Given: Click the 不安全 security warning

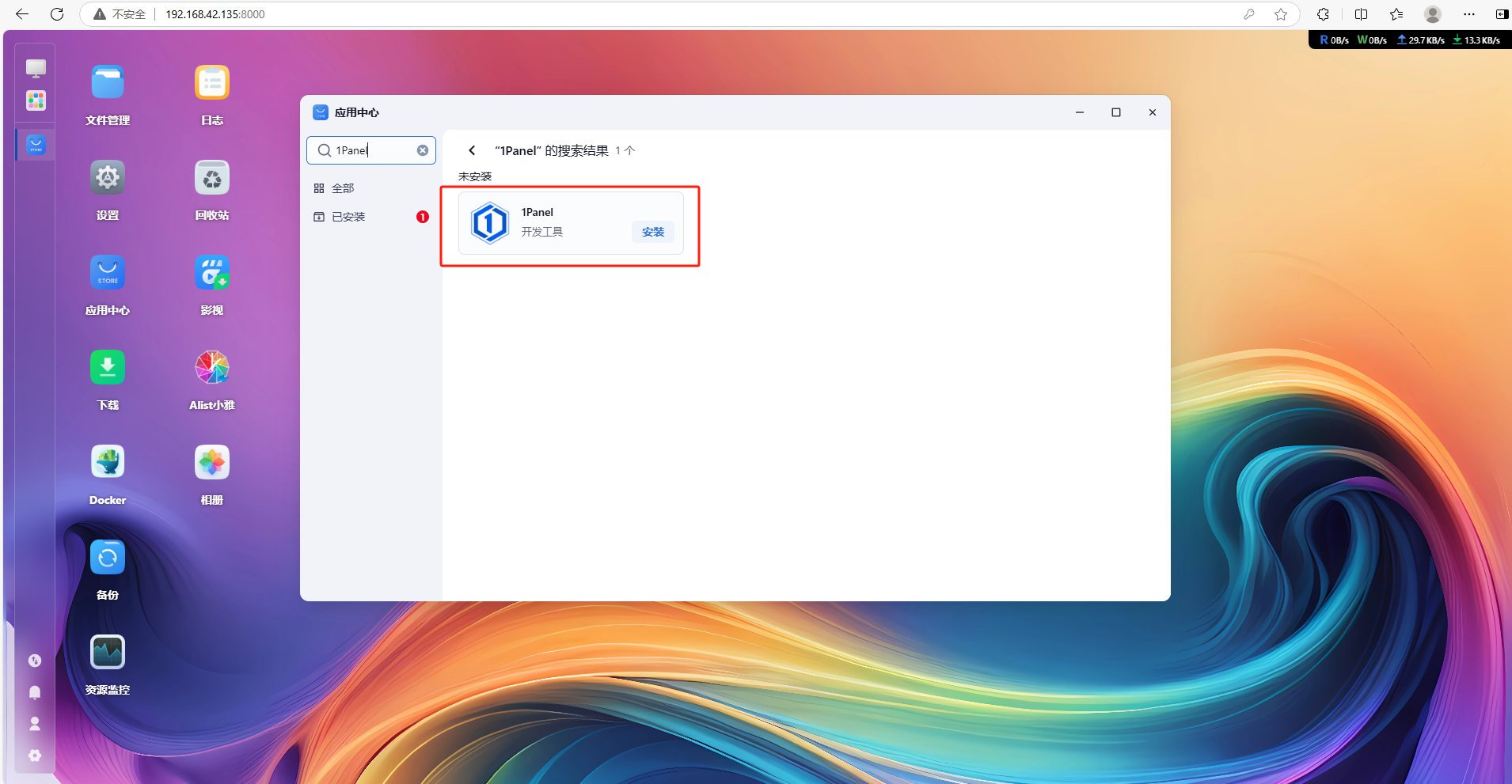Looking at the screenshot, I should click(120, 14).
